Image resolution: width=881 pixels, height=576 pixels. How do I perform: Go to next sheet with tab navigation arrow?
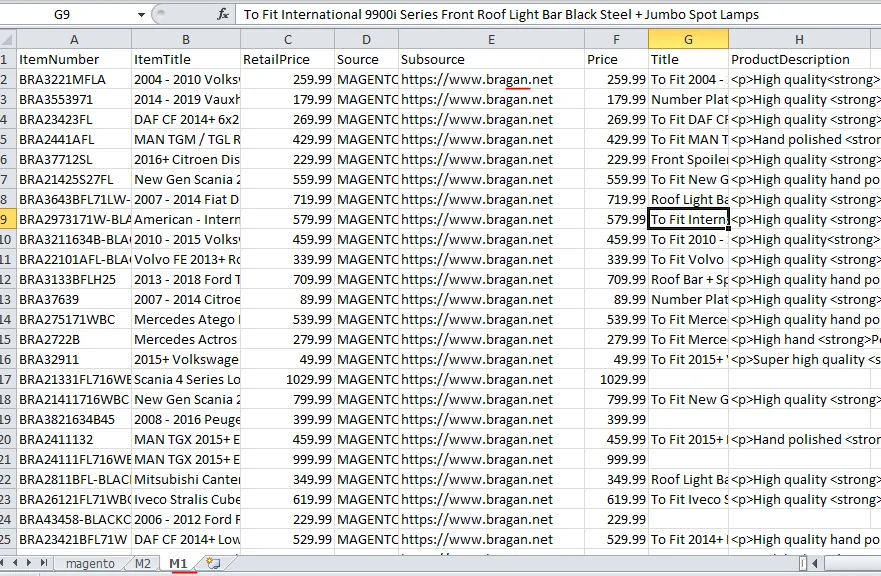[29, 562]
